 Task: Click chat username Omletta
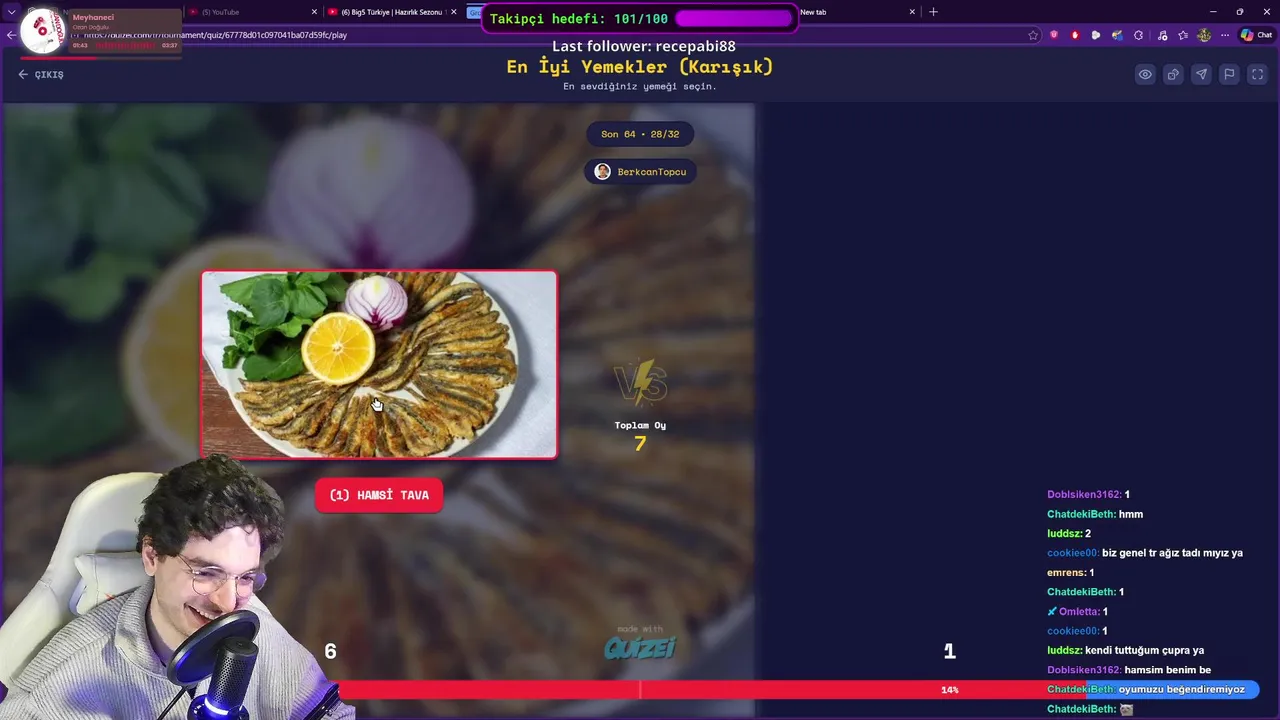pos(1079,611)
